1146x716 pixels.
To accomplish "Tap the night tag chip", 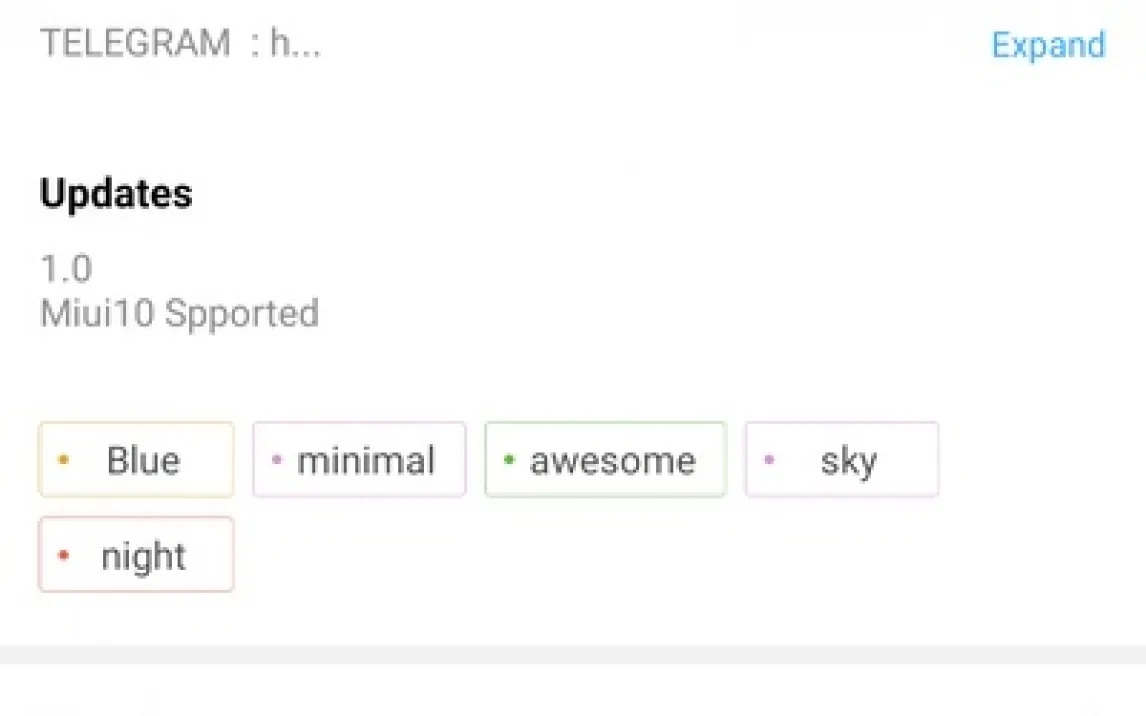I will click(x=136, y=555).
